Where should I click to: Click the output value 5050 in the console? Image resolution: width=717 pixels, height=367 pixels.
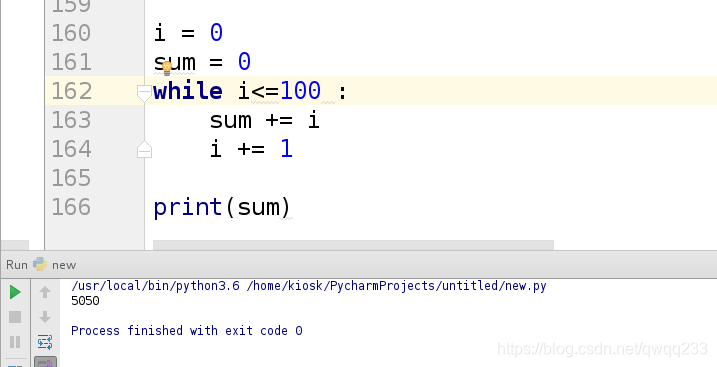pos(85,301)
